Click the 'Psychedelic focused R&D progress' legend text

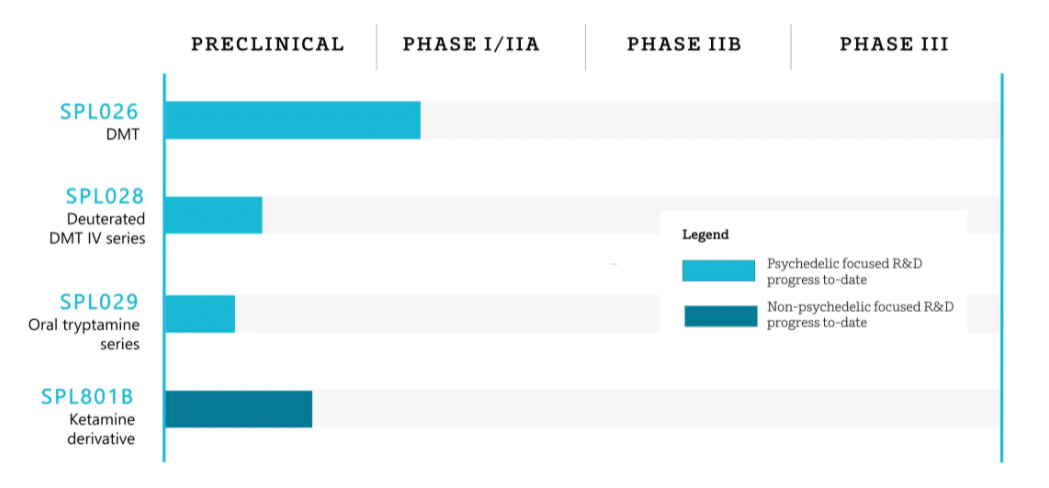857,271
